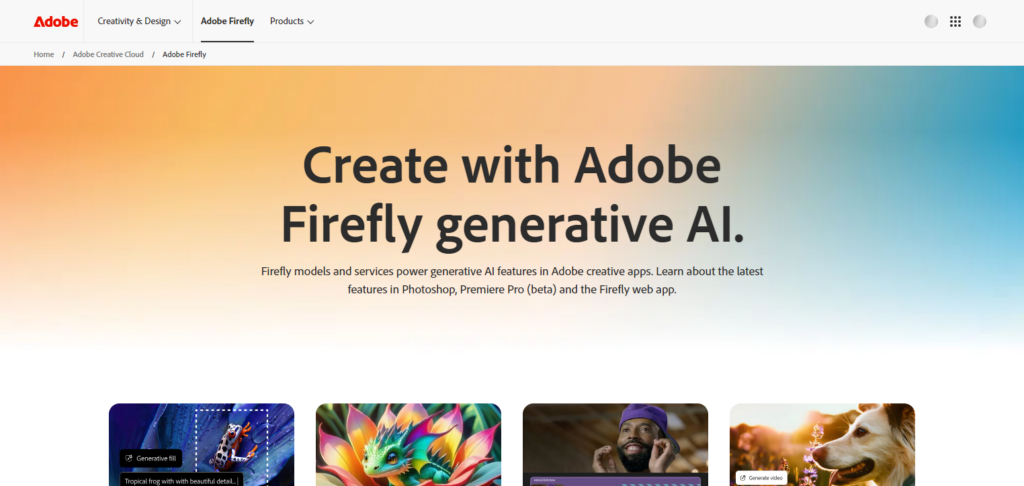Open Adobe Creative Cloud breadcrumb link
This screenshot has height=486, width=1024.
pos(107,54)
